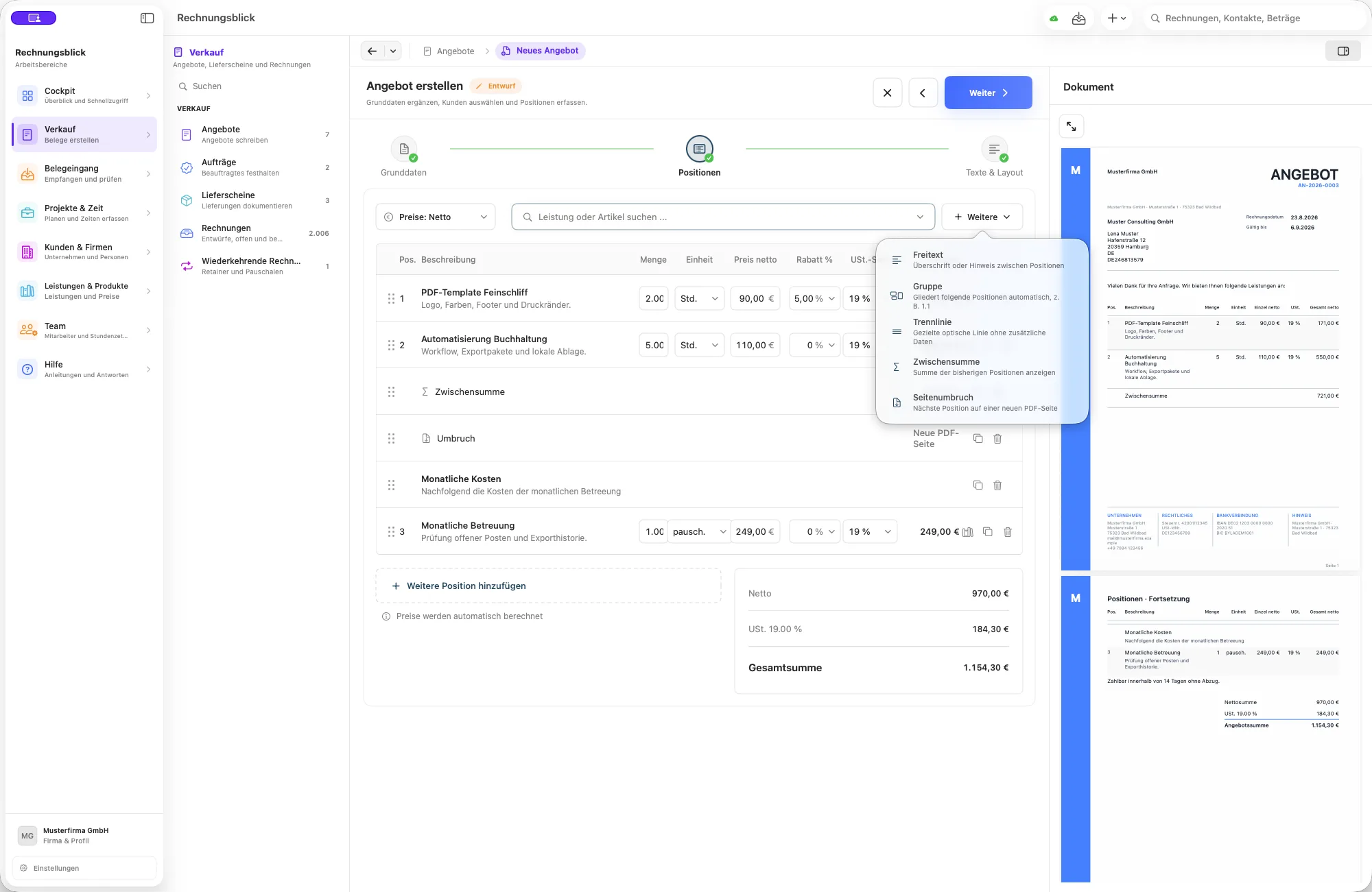Open Einstellungen in the sidebar
Image resolution: width=1372 pixels, height=892 pixels.
pos(84,868)
